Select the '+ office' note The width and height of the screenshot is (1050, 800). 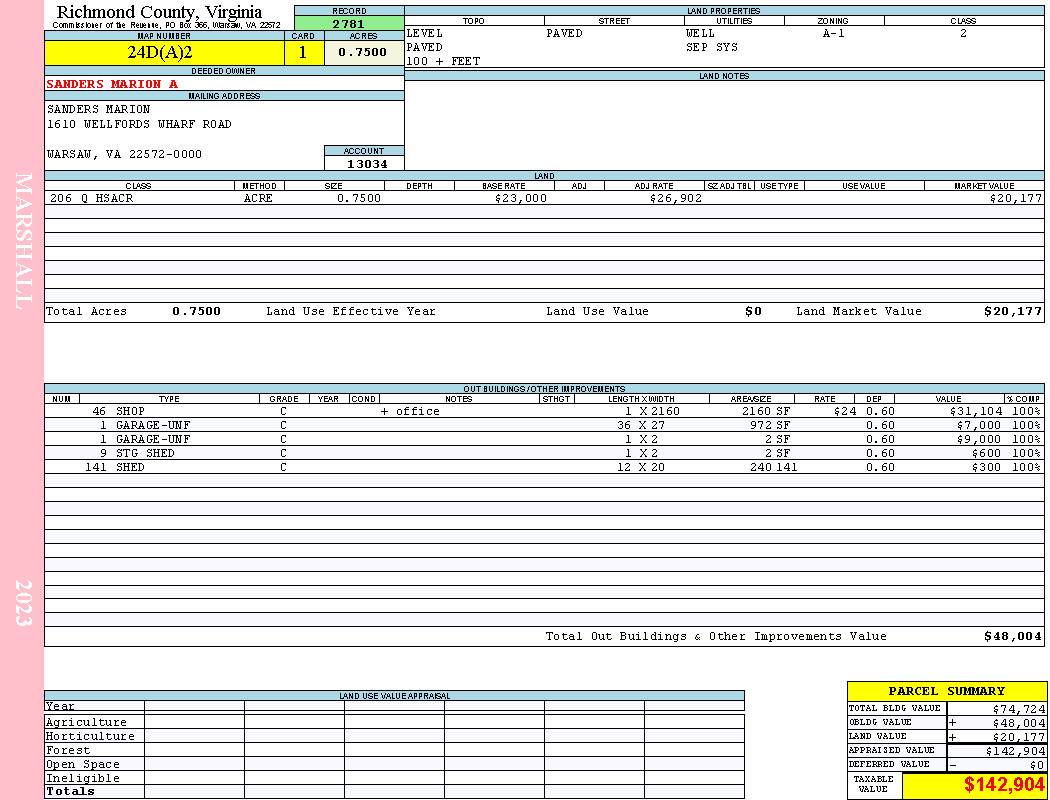410,411
